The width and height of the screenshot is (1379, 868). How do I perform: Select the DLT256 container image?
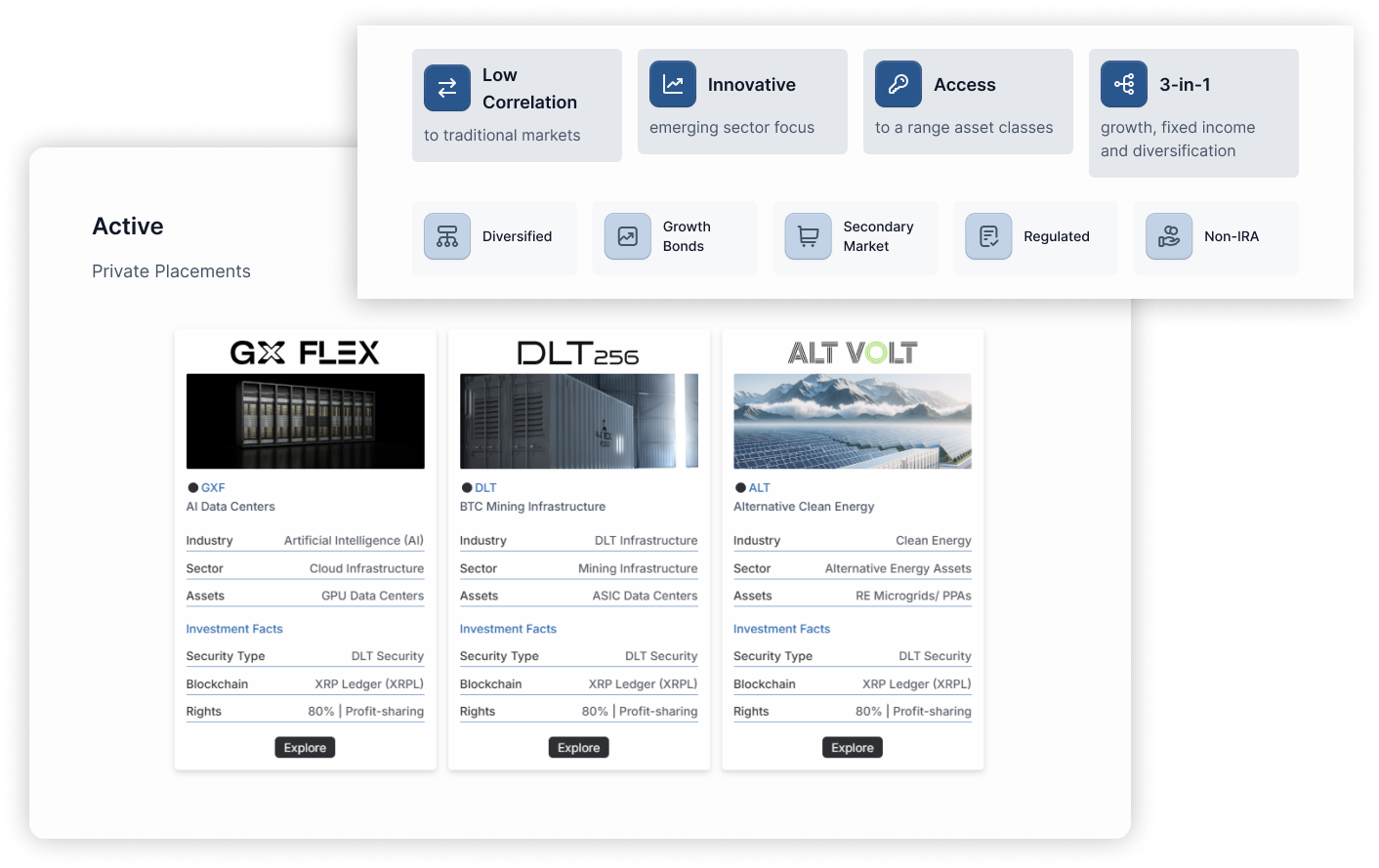[x=579, y=421]
